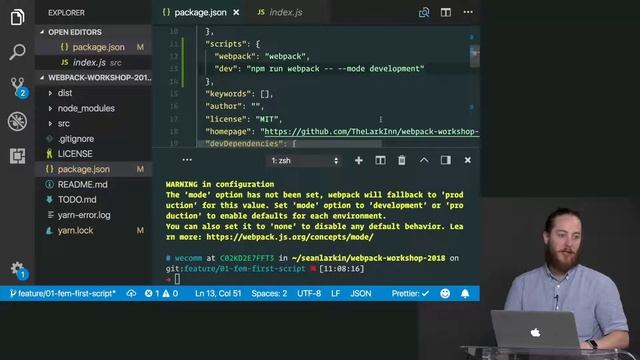Click the "dev" script line in the editor
The image size is (640, 360).
(319, 69)
